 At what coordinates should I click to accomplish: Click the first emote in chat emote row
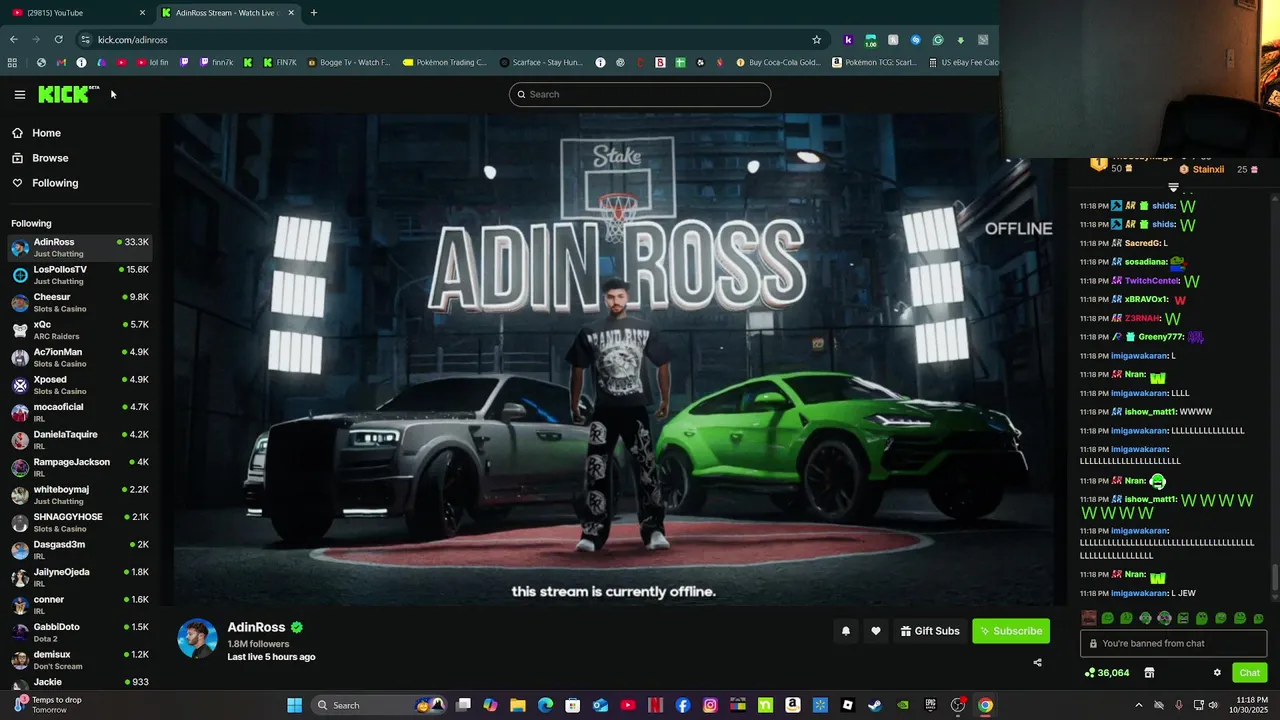(1089, 619)
